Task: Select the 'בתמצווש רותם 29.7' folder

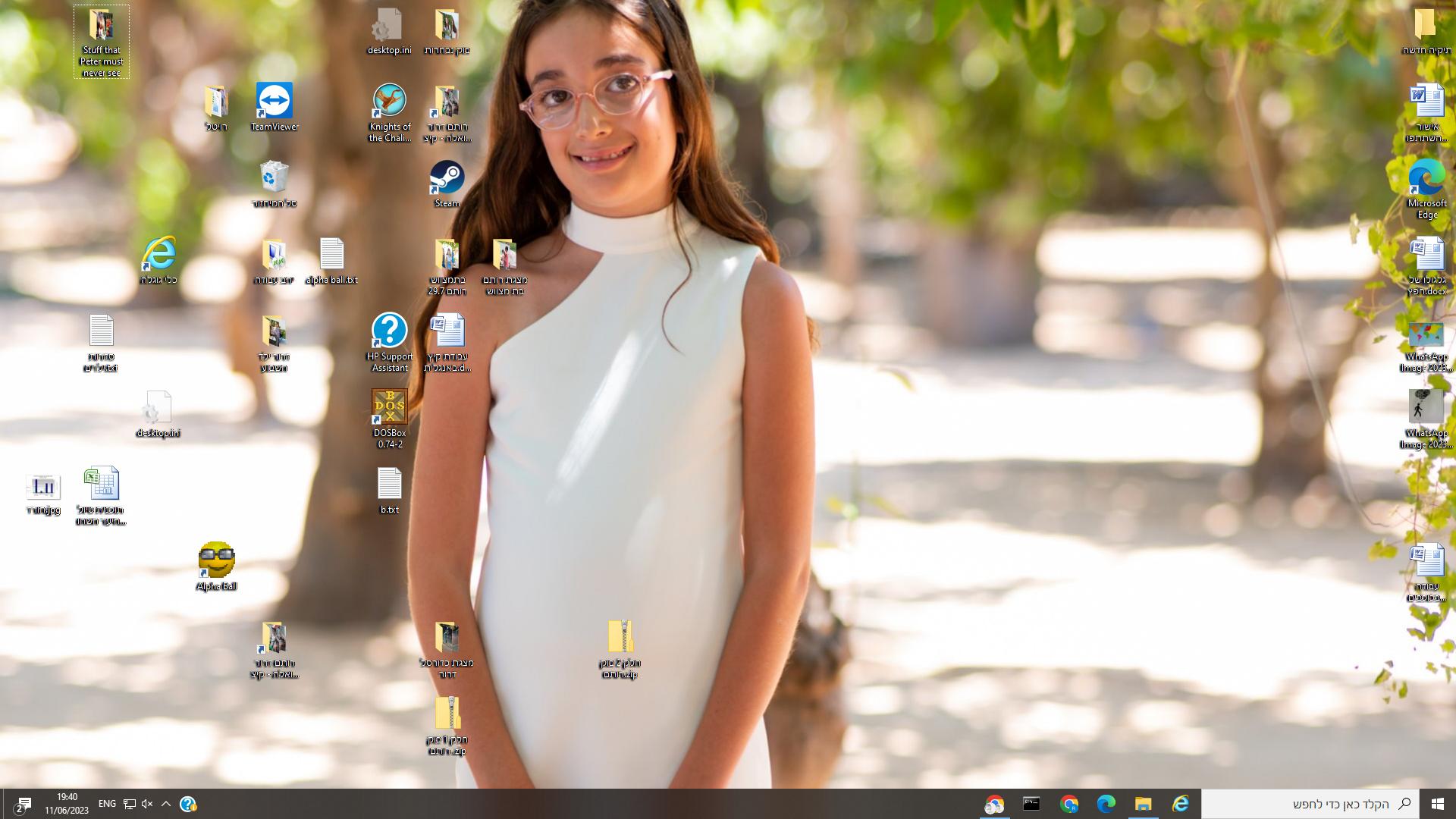Action: click(x=447, y=266)
